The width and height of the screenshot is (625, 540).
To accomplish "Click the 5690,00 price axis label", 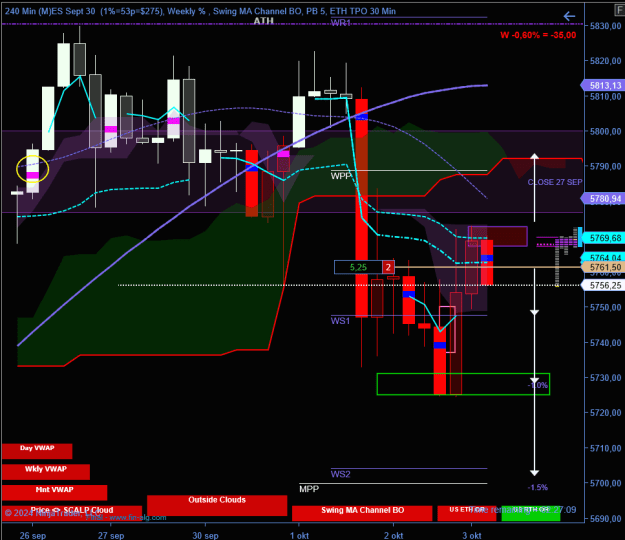I will [605, 518].
